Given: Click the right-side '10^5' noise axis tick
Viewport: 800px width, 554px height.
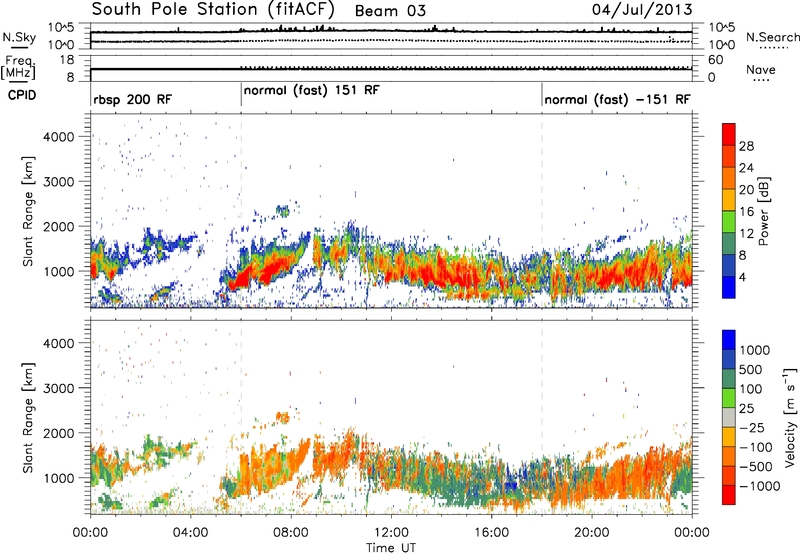Looking at the screenshot, I should click(x=721, y=27).
